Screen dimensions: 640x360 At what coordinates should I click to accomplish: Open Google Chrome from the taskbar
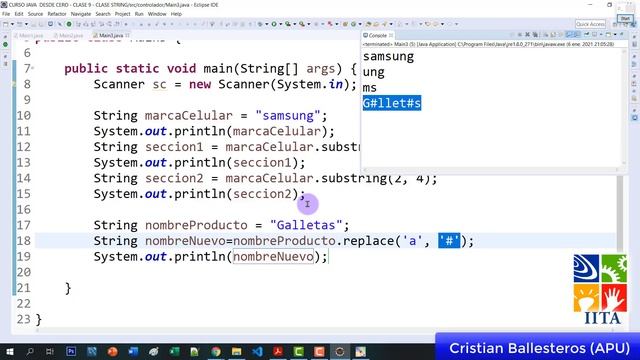click(216, 351)
